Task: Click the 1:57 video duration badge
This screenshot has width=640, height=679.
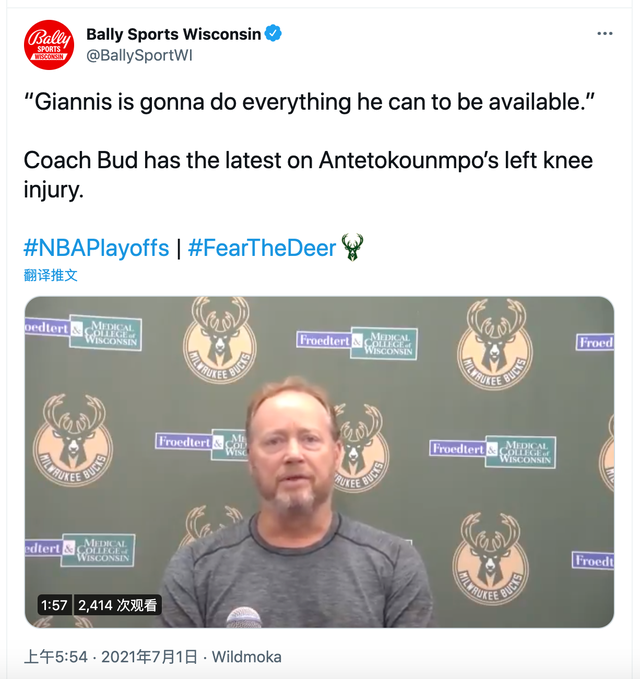Action: tap(54, 605)
